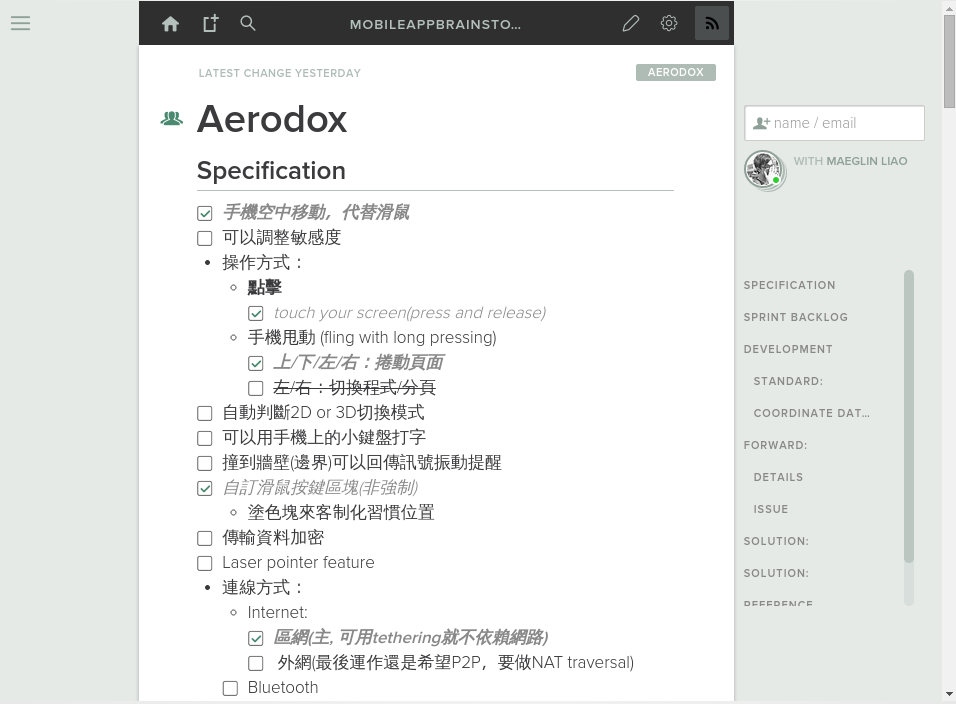This screenshot has height=704, width=956.
Task: Go to home via house icon
Action: [x=171, y=24]
